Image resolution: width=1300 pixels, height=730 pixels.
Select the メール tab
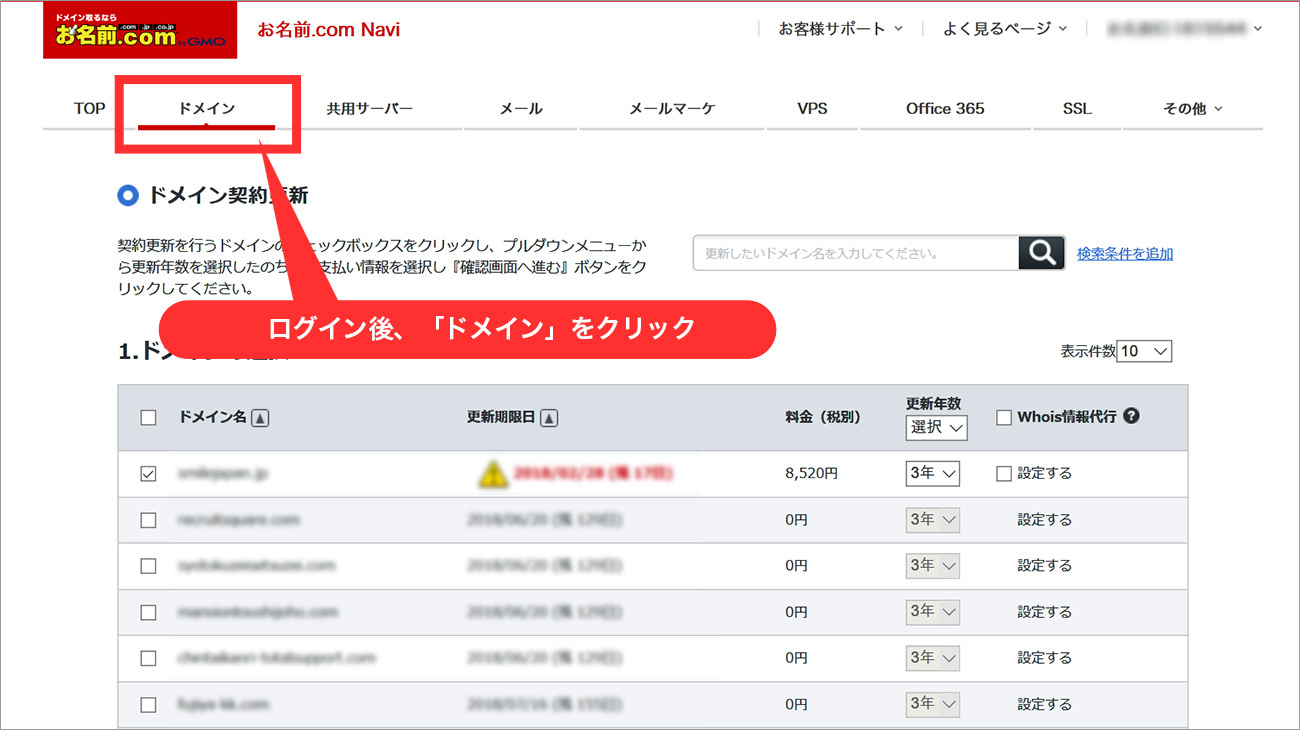coord(521,108)
